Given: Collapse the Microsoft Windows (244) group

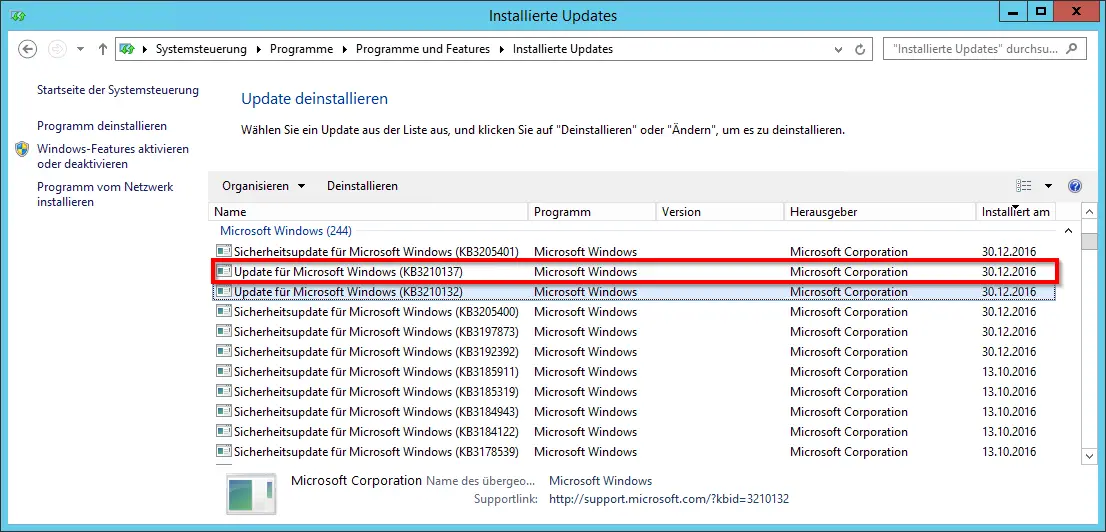Looking at the screenshot, I should (x=1068, y=231).
